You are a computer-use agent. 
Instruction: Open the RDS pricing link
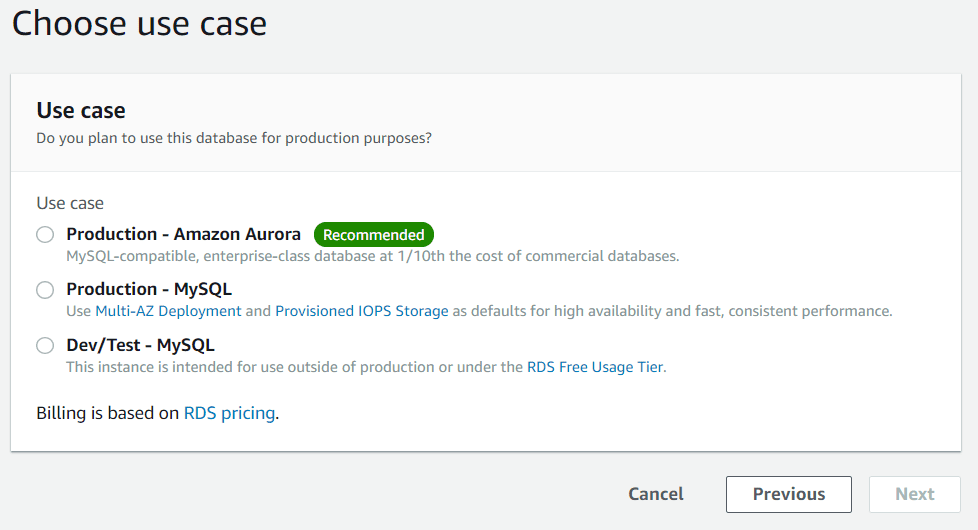(230, 413)
